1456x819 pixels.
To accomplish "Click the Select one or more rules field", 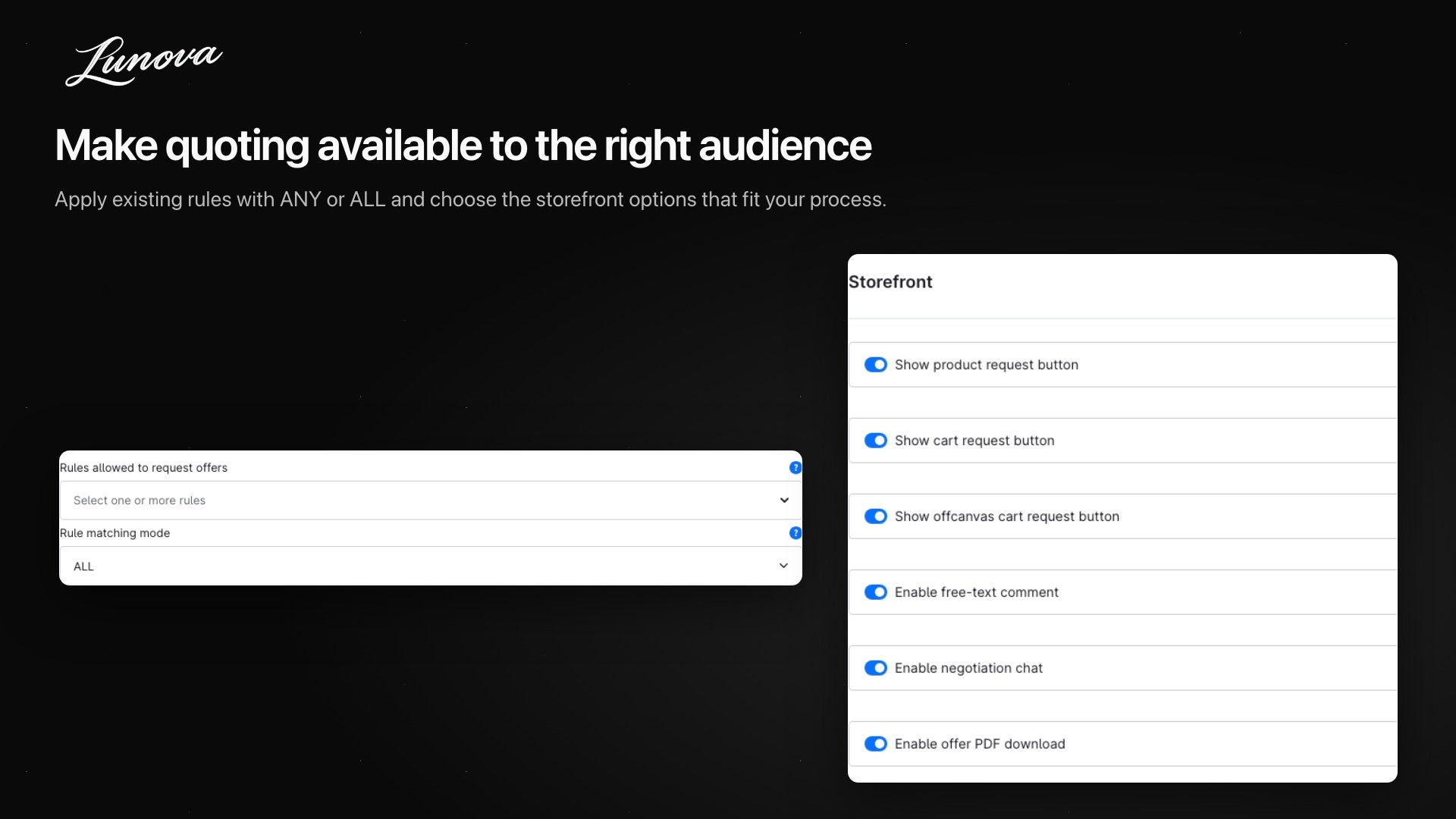I will pos(431,500).
